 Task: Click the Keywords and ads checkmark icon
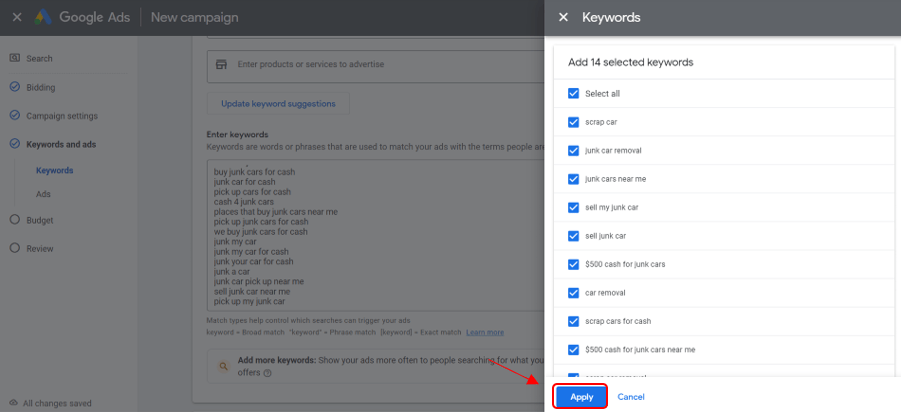click(15, 144)
